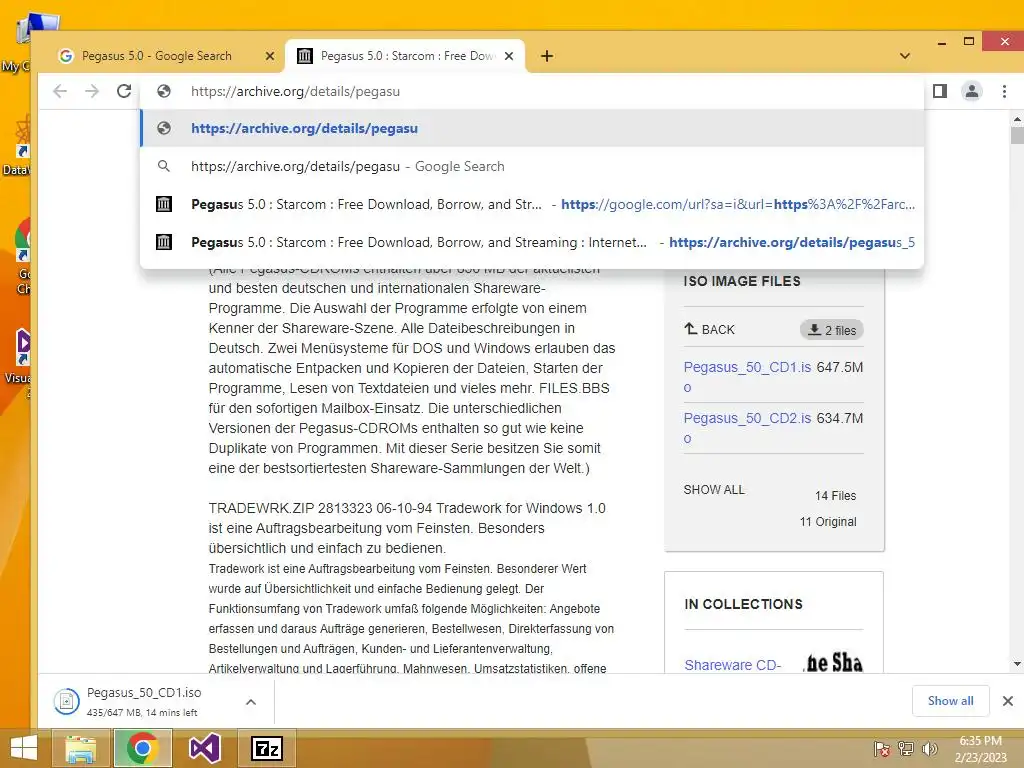The image size is (1024, 768).
Task: Click the 647.5M file size text
Action: pos(840,367)
